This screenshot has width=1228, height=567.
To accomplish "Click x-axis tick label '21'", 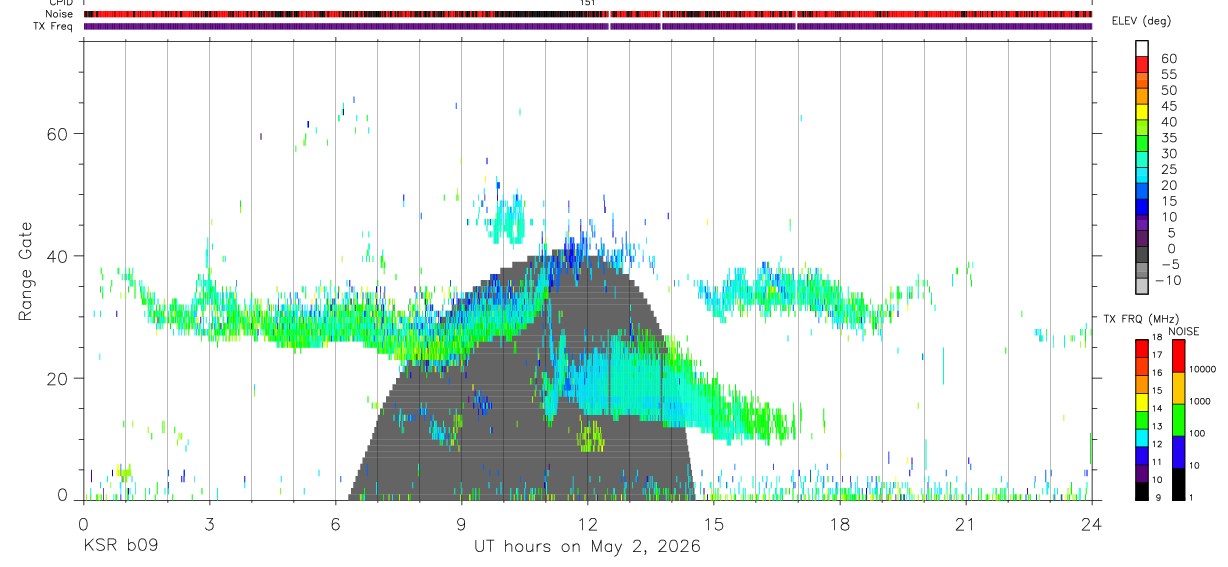I will pos(966,523).
